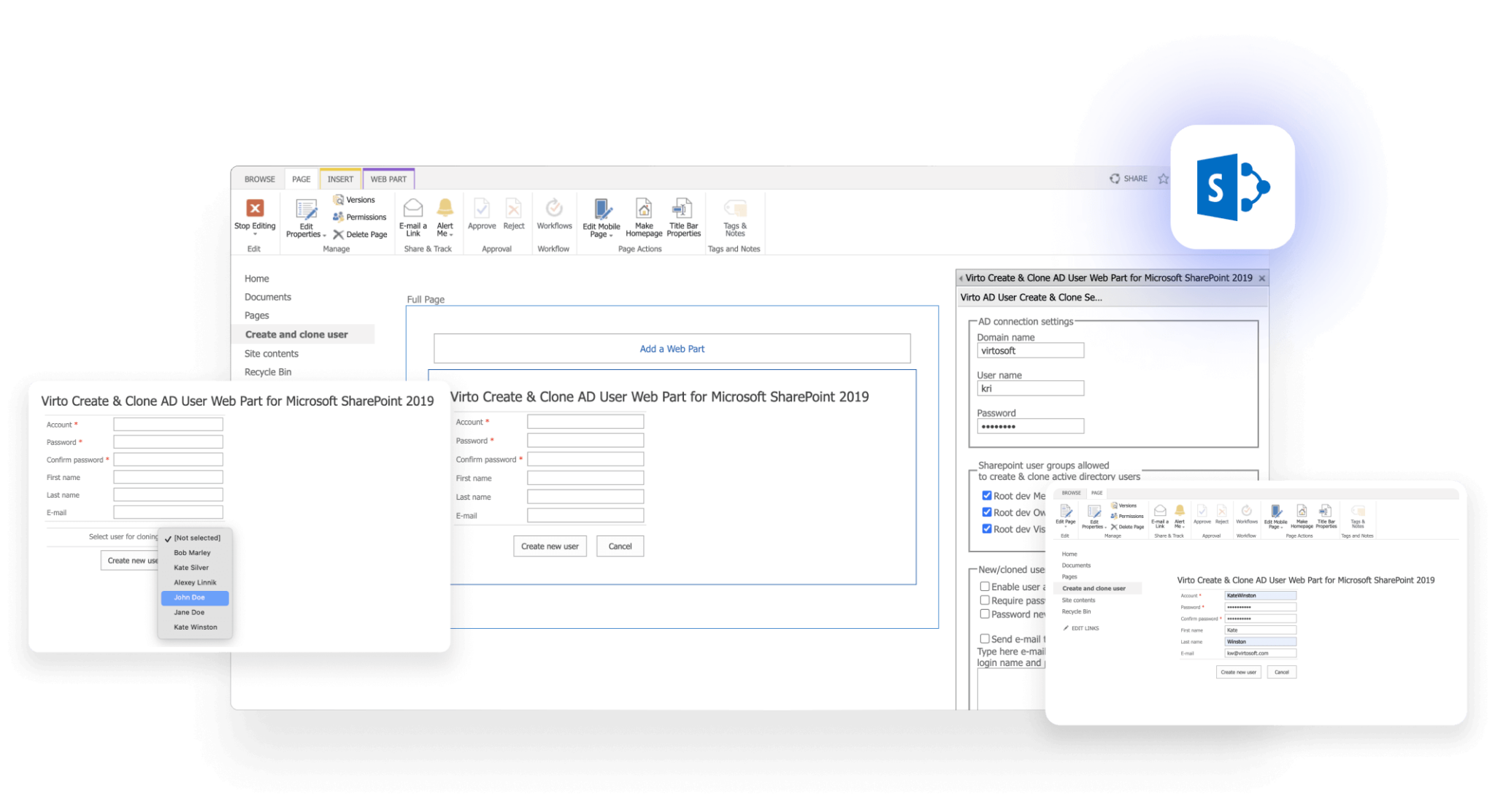Open the Workflows icon in the main ribbon
Viewport: 1495px width, 812px height.
coord(554,209)
